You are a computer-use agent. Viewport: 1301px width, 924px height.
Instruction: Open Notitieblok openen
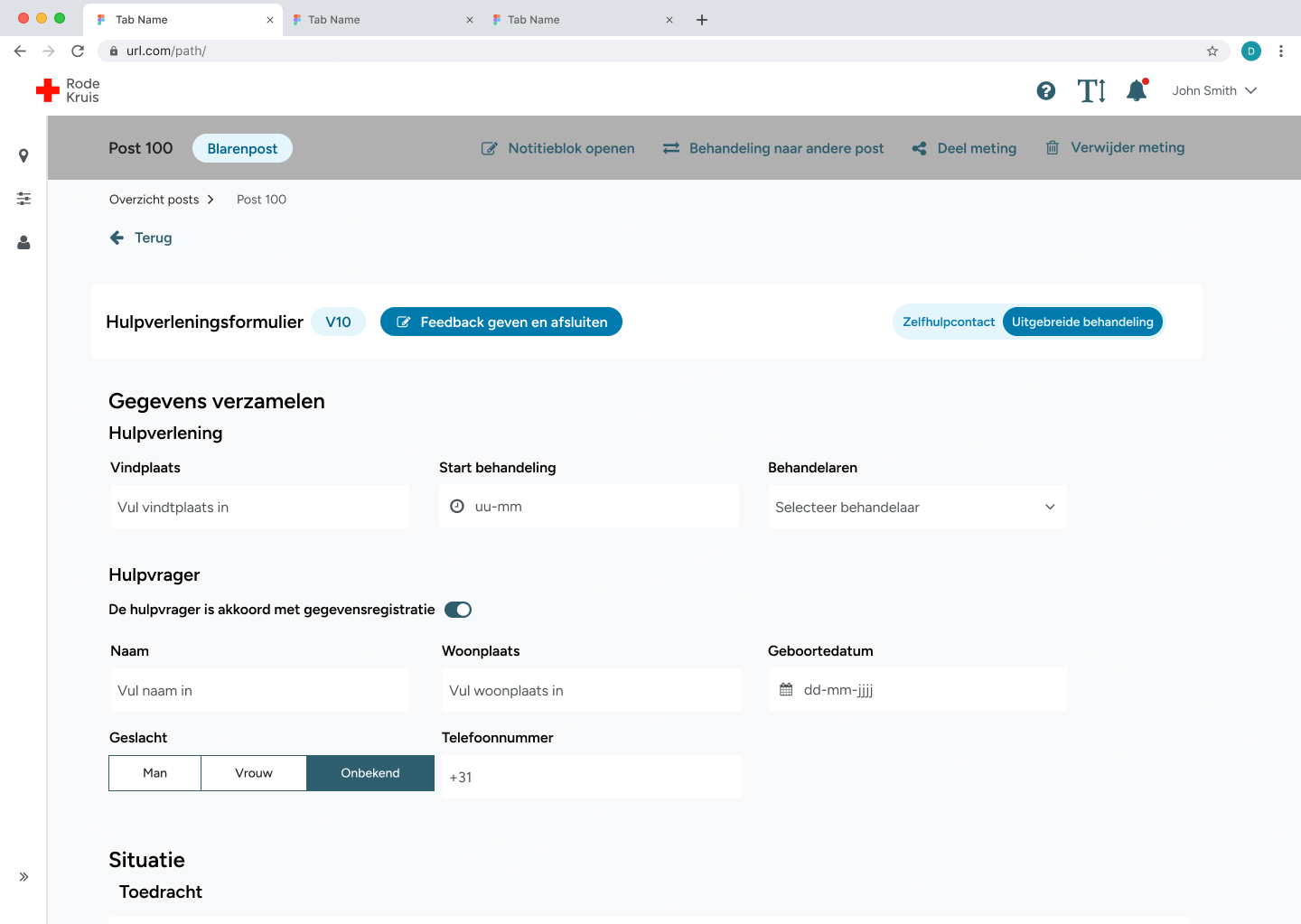[557, 148]
